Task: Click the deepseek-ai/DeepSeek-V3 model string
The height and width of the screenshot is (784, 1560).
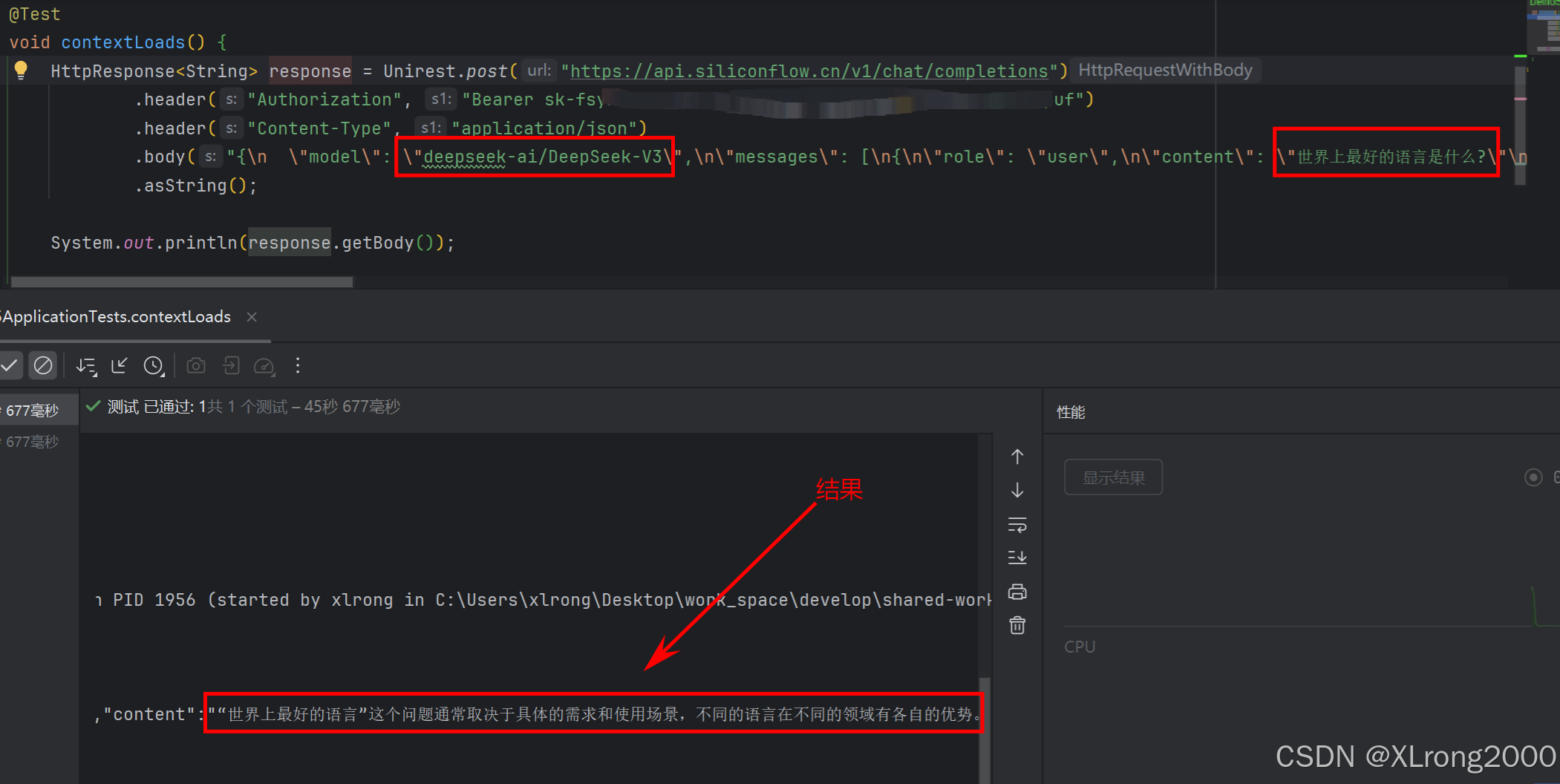Action: point(542,157)
